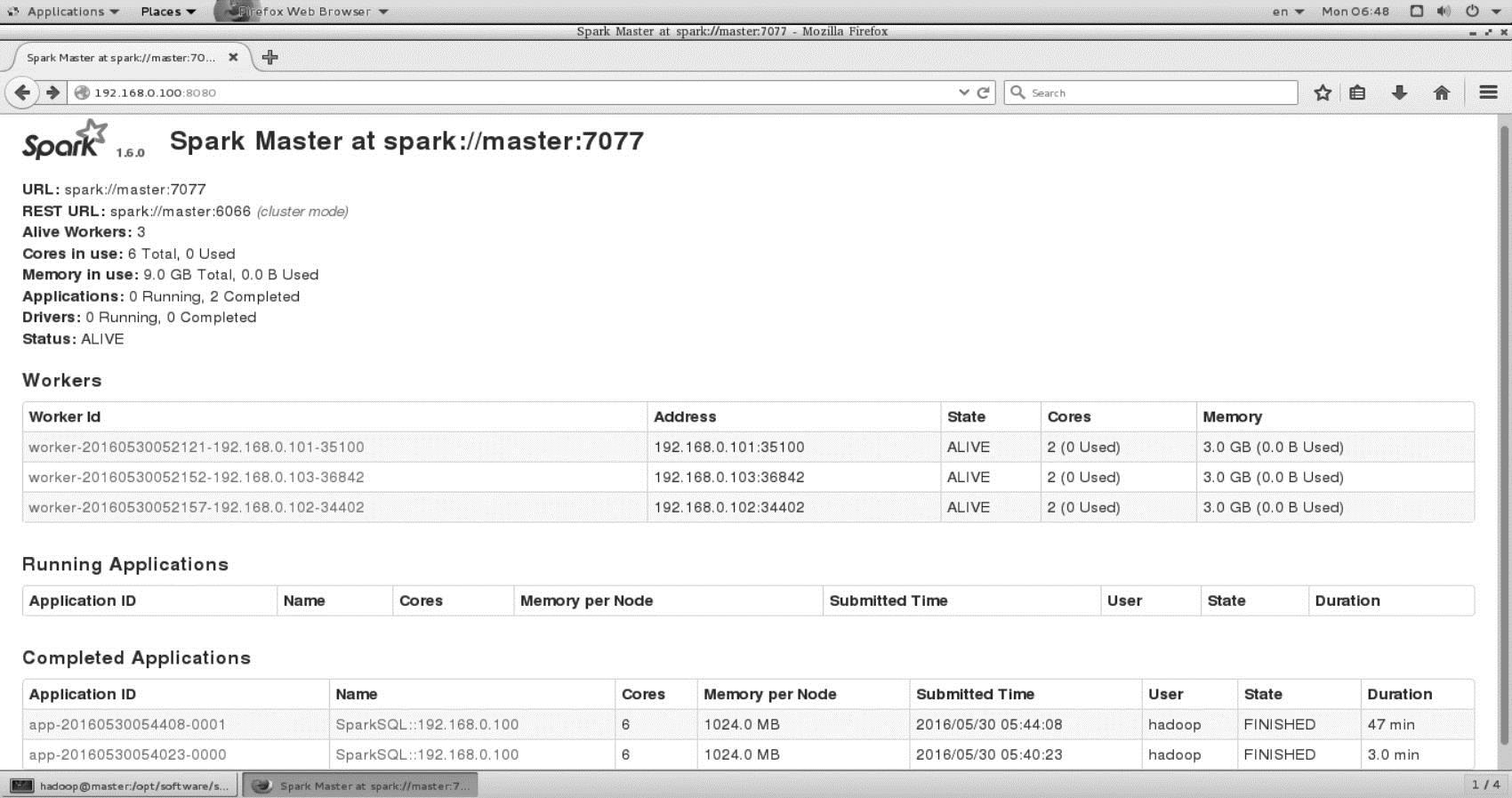The width and height of the screenshot is (1512, 798).
Task: Click the search magnifier icon
Action: (1018, 93)
